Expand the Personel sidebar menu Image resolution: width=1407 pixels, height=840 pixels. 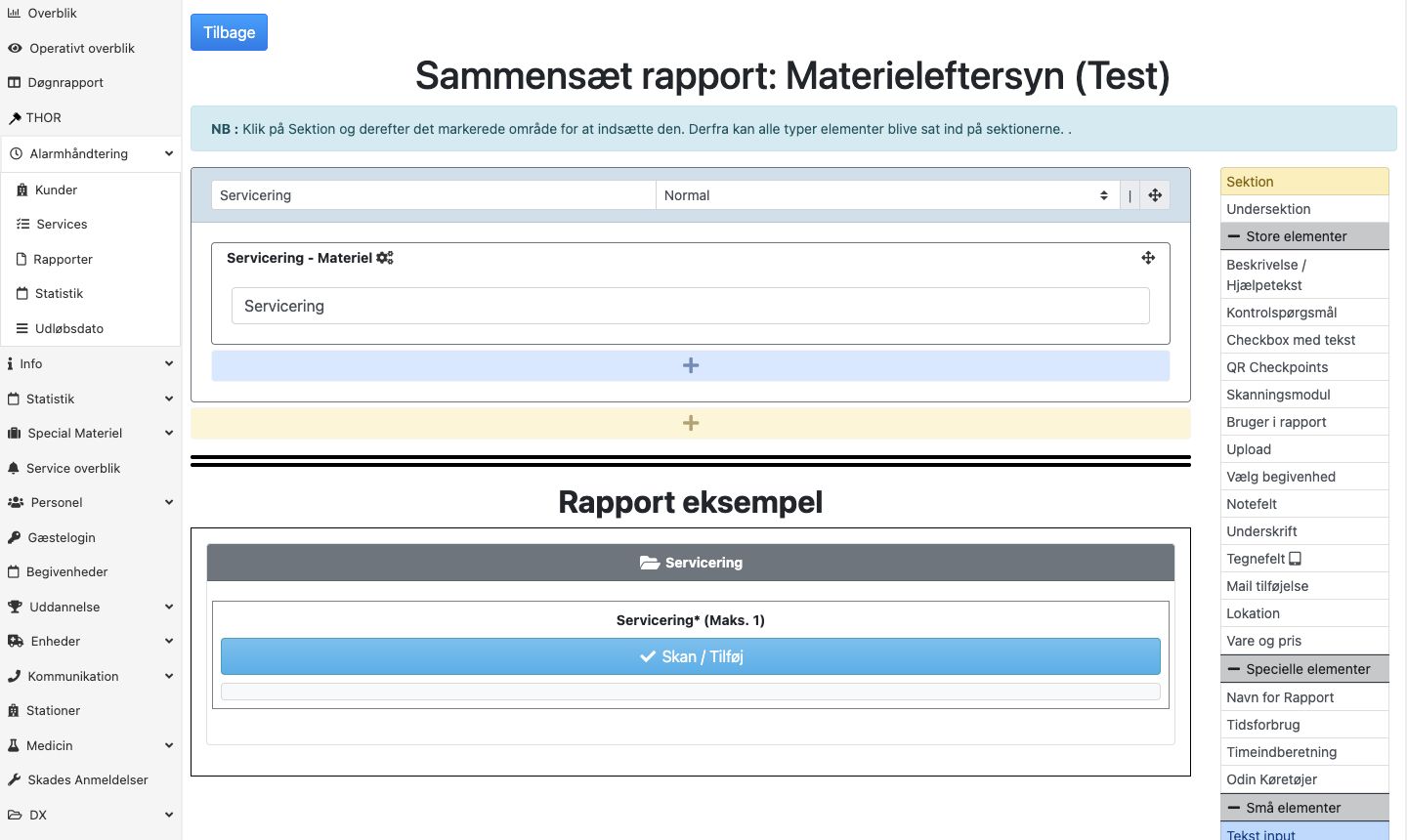pos(91,503)
